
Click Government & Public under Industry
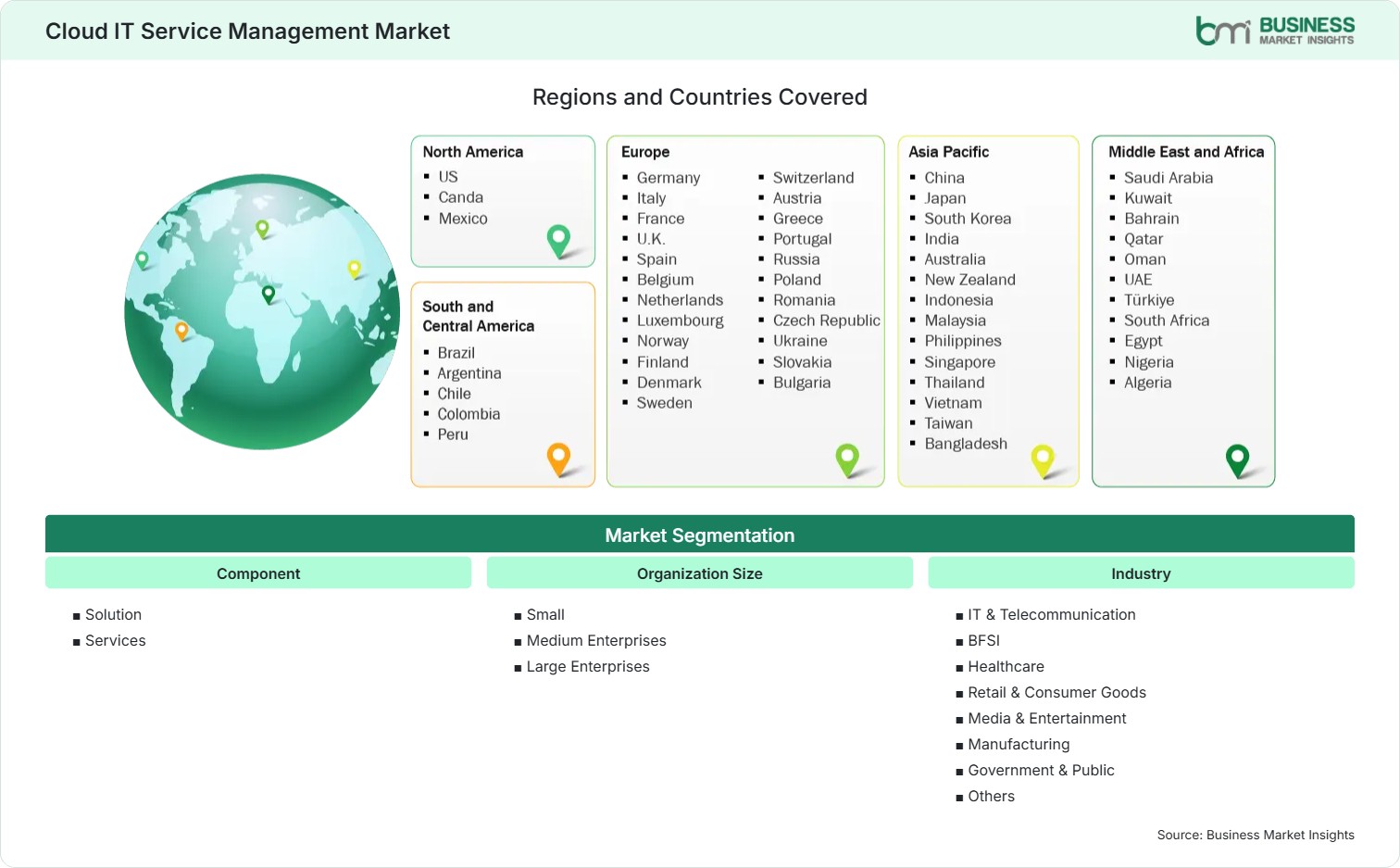tap(1041, 770)
